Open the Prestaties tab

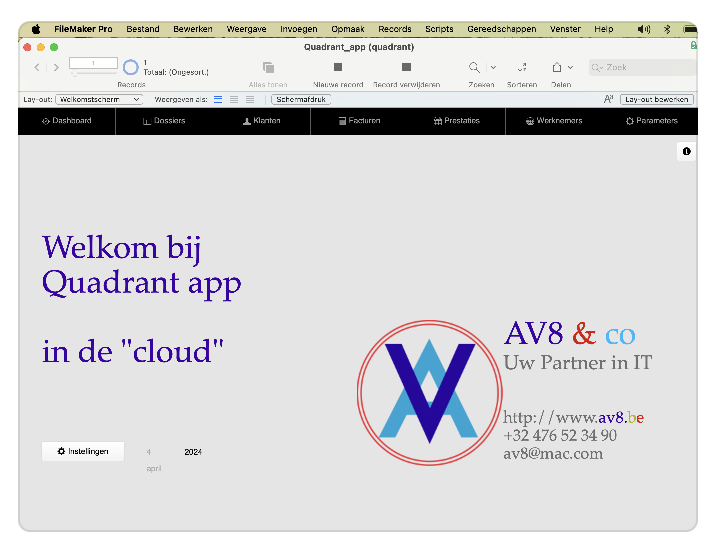coord(456,121)
